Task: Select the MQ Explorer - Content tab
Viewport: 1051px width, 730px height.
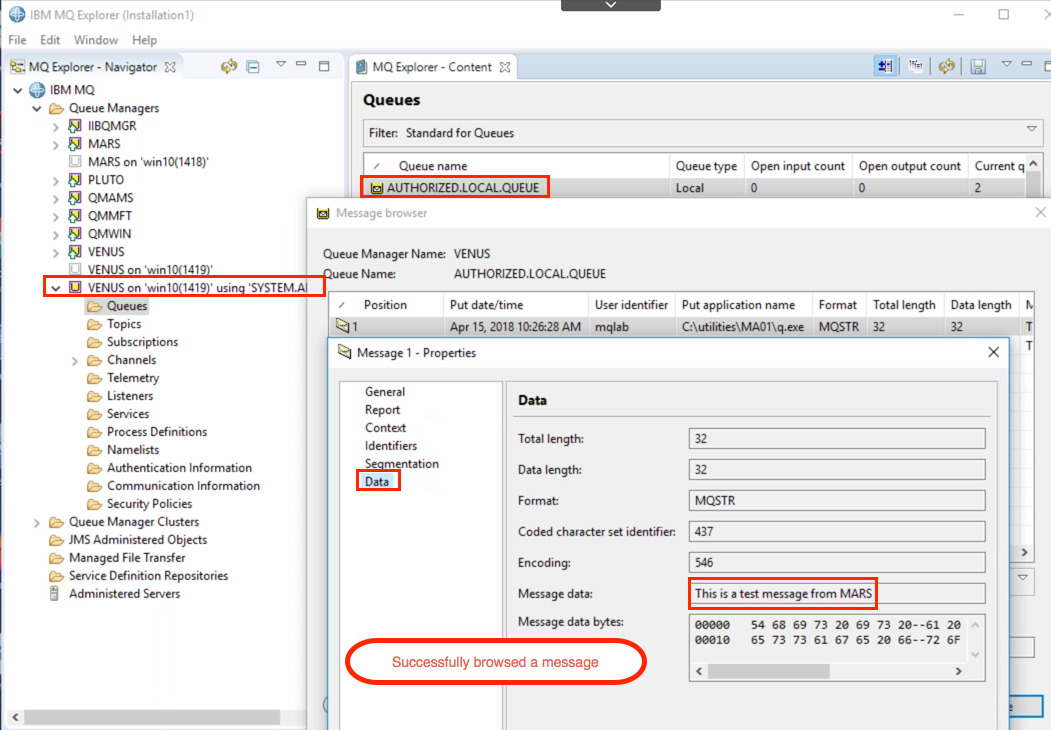Action: 432,67
